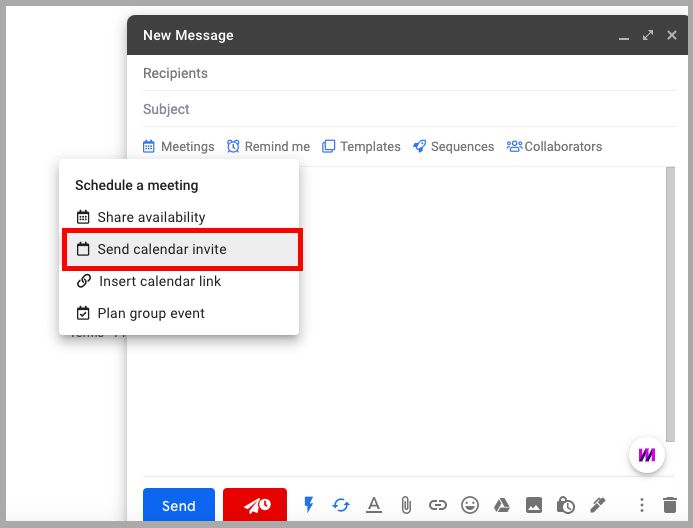Click the Send calendar invite calendar icon
Viewport: 693px width, 528px height.
[x=83, y=249]
